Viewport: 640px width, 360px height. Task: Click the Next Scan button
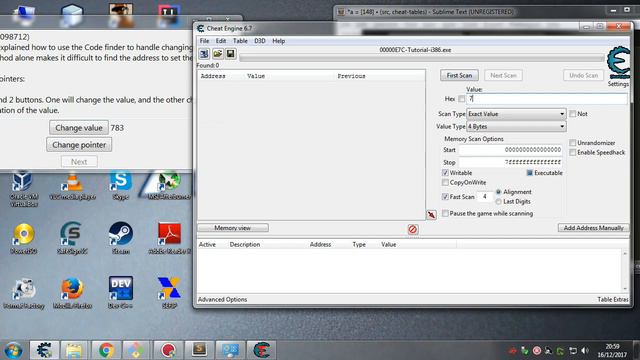[503, 76]
